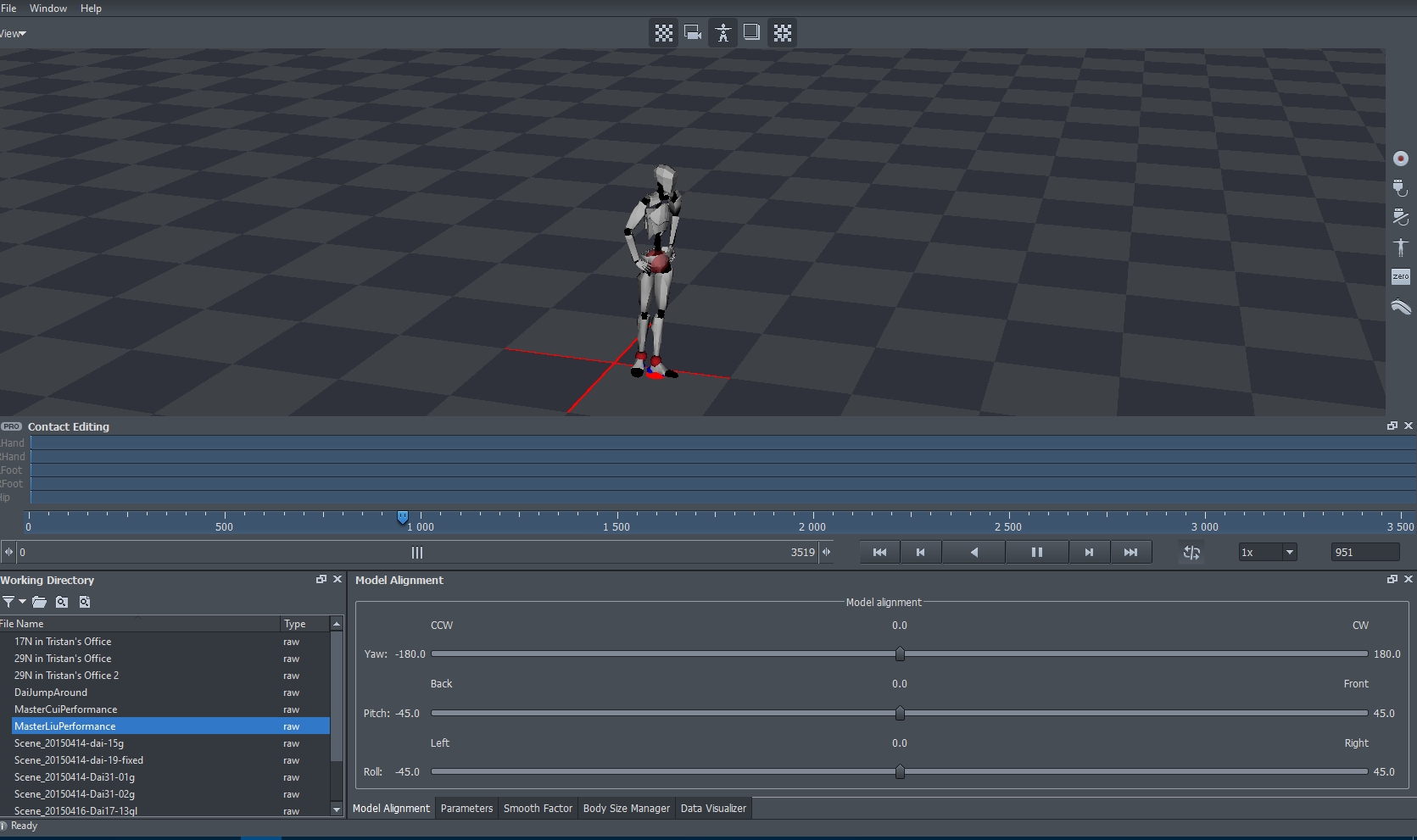1417x840 pixels.
Task: Select the Scene_20150414-dai-19-fixed file
Action: [170, 760]
